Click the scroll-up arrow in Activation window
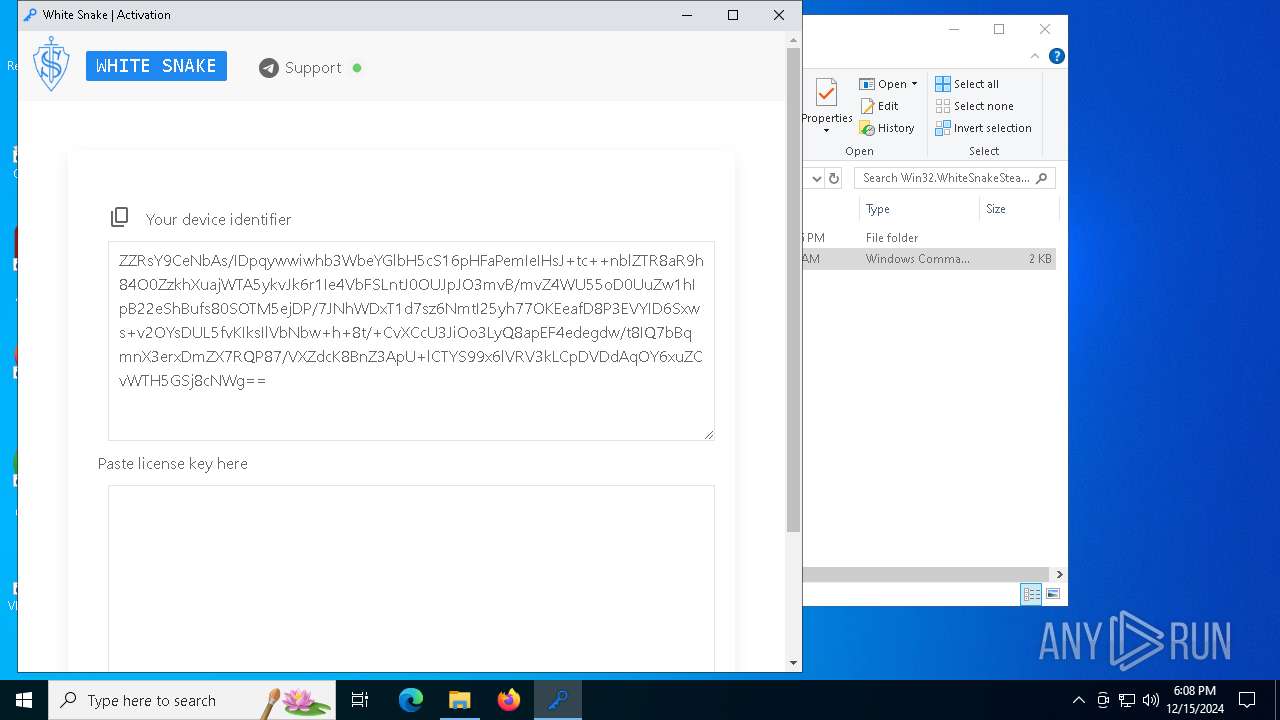The width and height of the screenshot is (1280, 720). click(794, 40)
